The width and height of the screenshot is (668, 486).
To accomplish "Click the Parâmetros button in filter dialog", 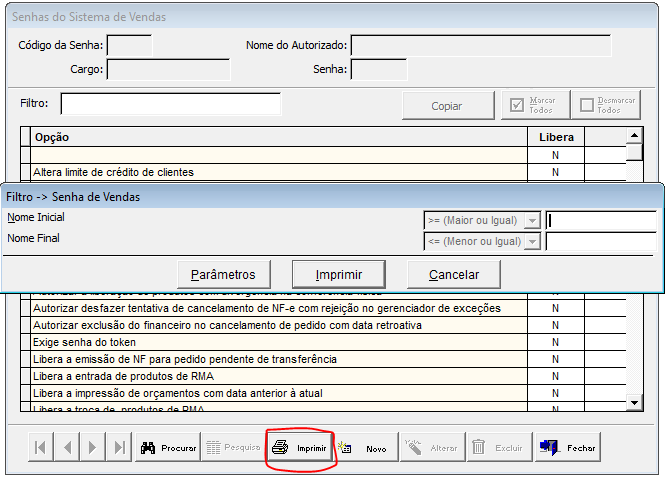I will pos(223,274).
